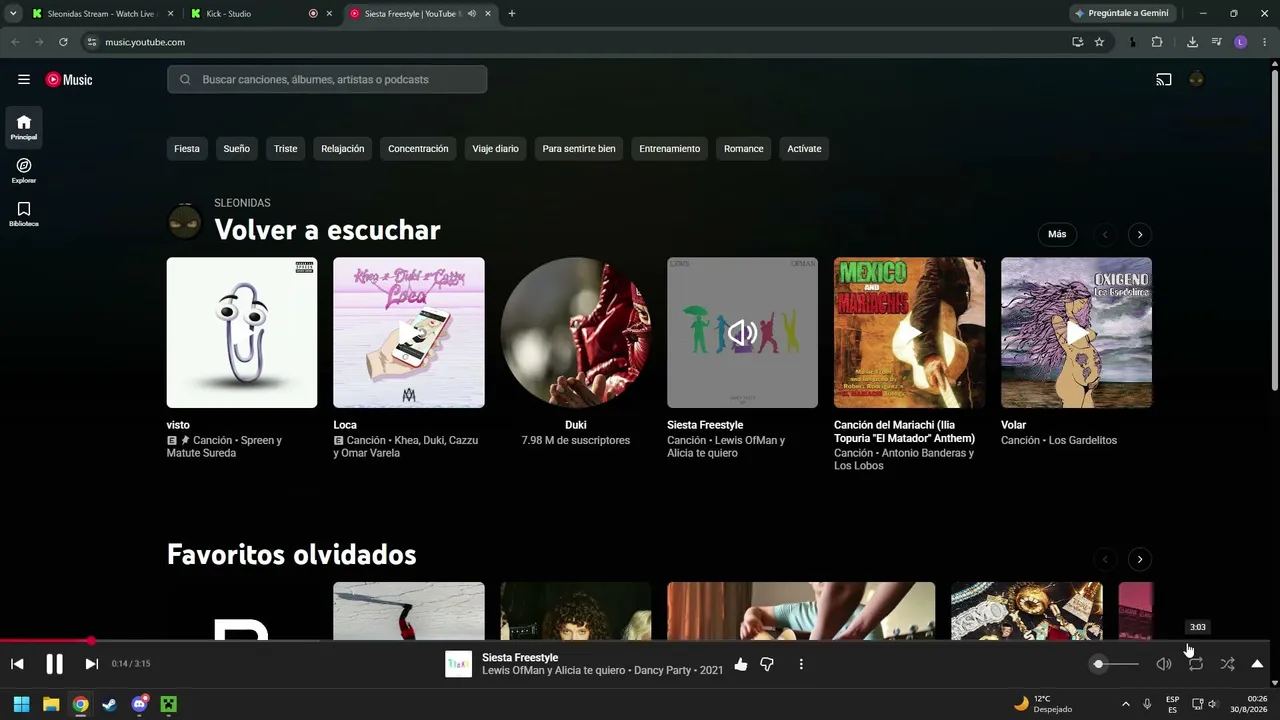Open the Lewis OfMan artist link under Siesta Freestyle card
The height and width of the screenshot is (720, 1280).
745,440
